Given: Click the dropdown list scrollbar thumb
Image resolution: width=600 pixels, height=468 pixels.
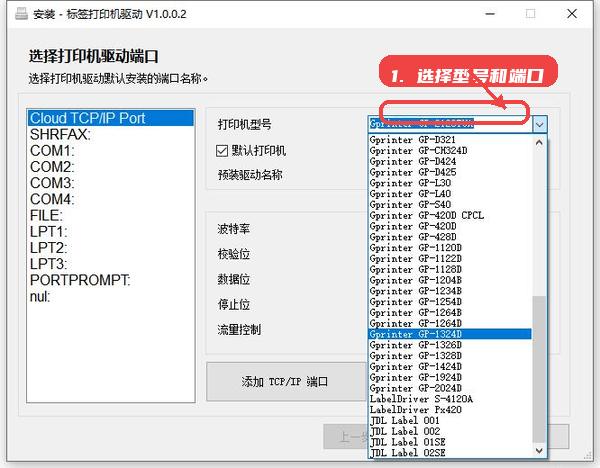Looking at the screenshot, I should [x=539, y=369].
